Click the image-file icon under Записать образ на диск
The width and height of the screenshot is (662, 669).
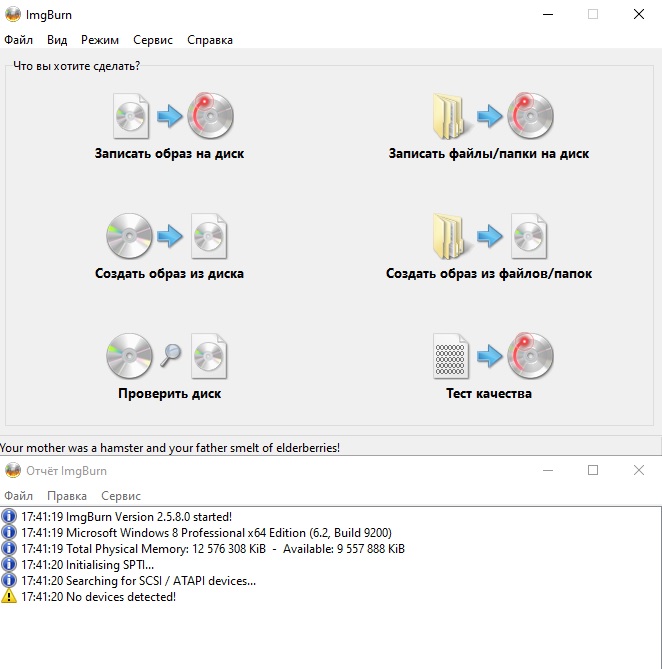pos(131,116)
